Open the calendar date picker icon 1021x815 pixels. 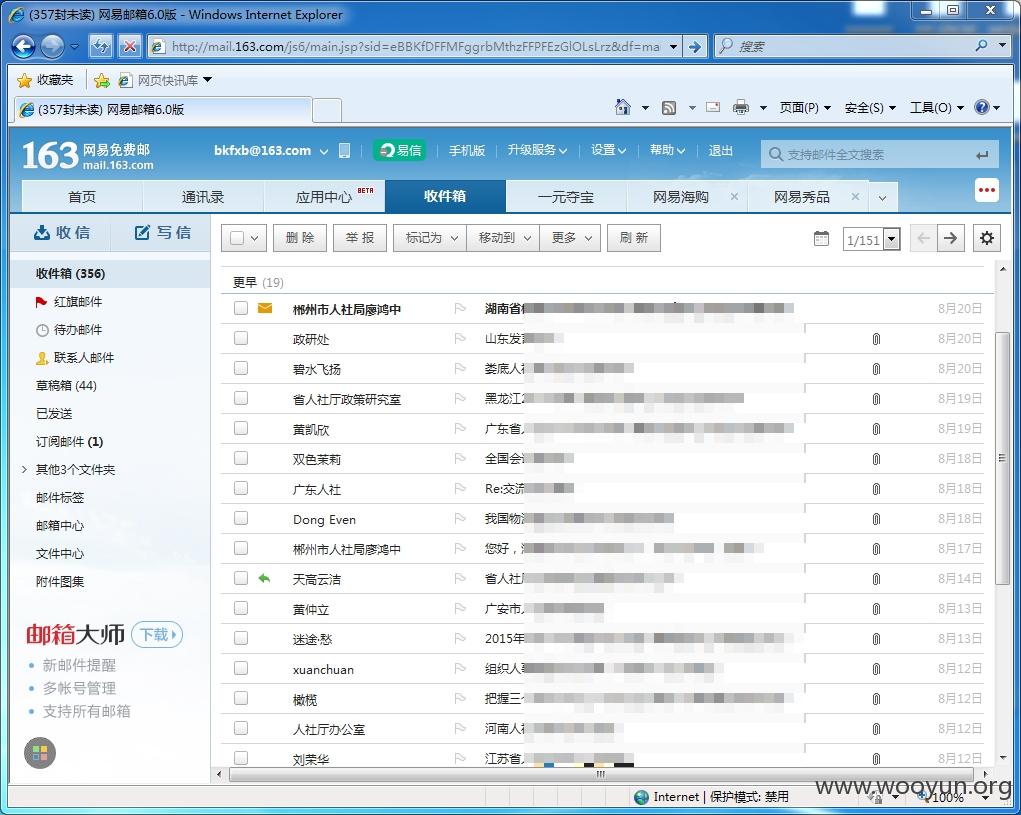pyautogui.click(x=822, y=238)
